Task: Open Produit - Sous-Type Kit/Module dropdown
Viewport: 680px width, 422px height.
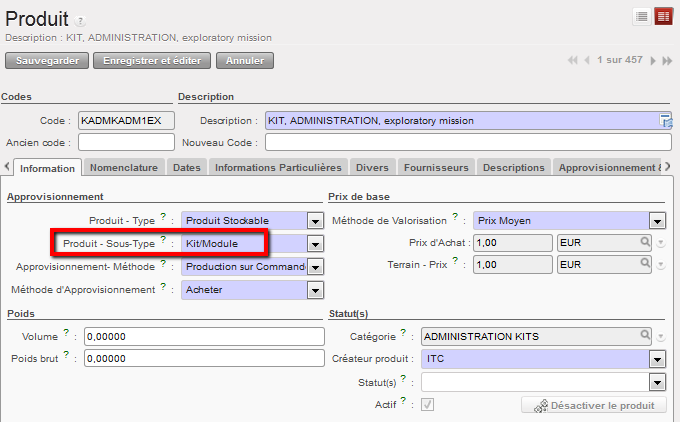Action: click(316, 244)
